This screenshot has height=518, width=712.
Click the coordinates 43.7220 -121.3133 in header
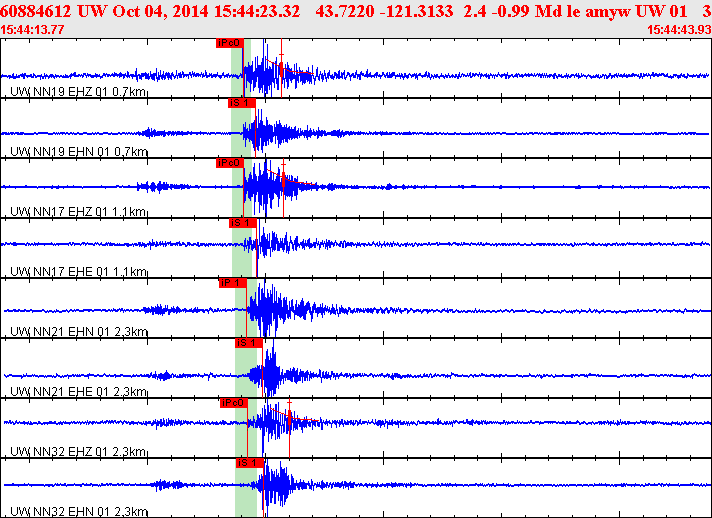(384, 11)
